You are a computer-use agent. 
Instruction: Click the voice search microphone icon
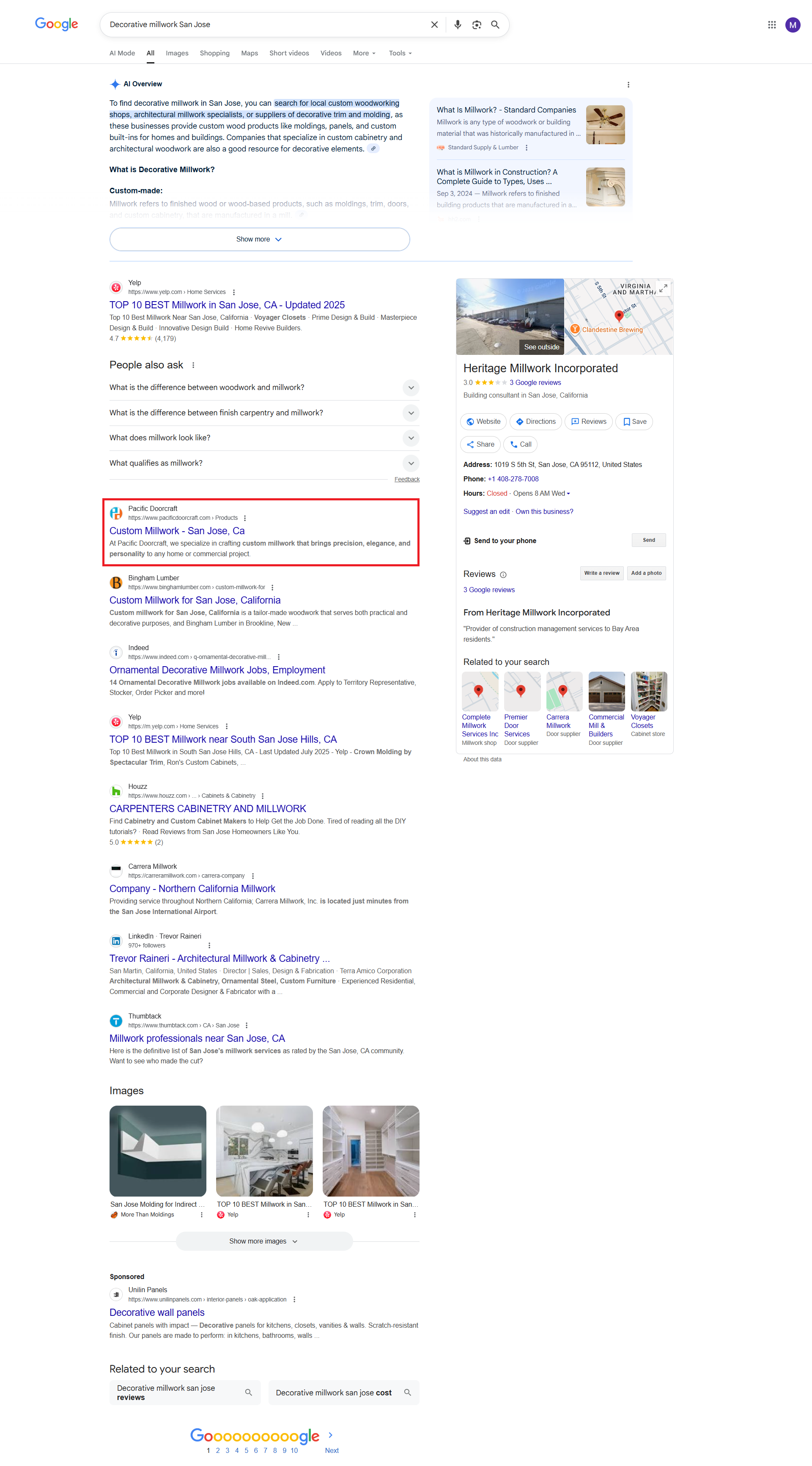point(458,25)
